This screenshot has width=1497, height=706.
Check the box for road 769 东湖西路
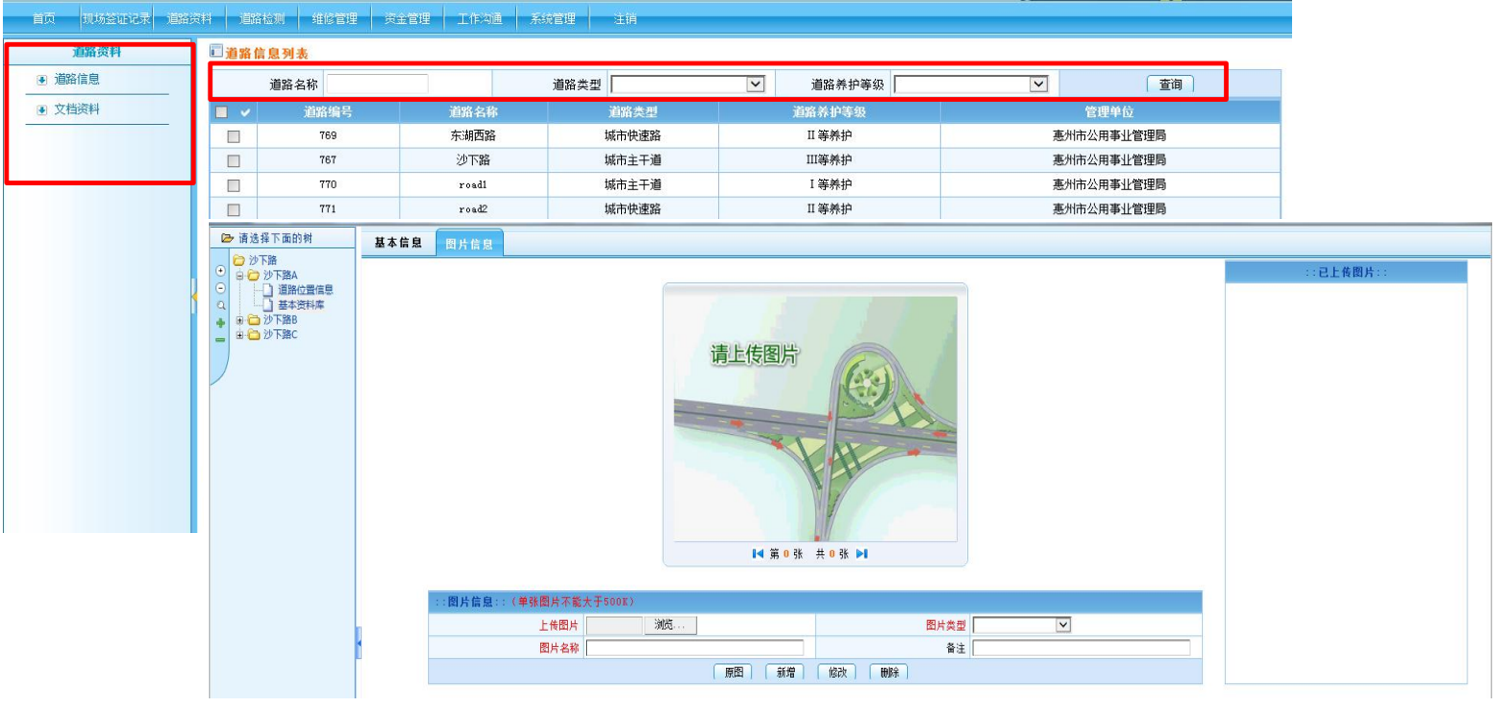233,136
